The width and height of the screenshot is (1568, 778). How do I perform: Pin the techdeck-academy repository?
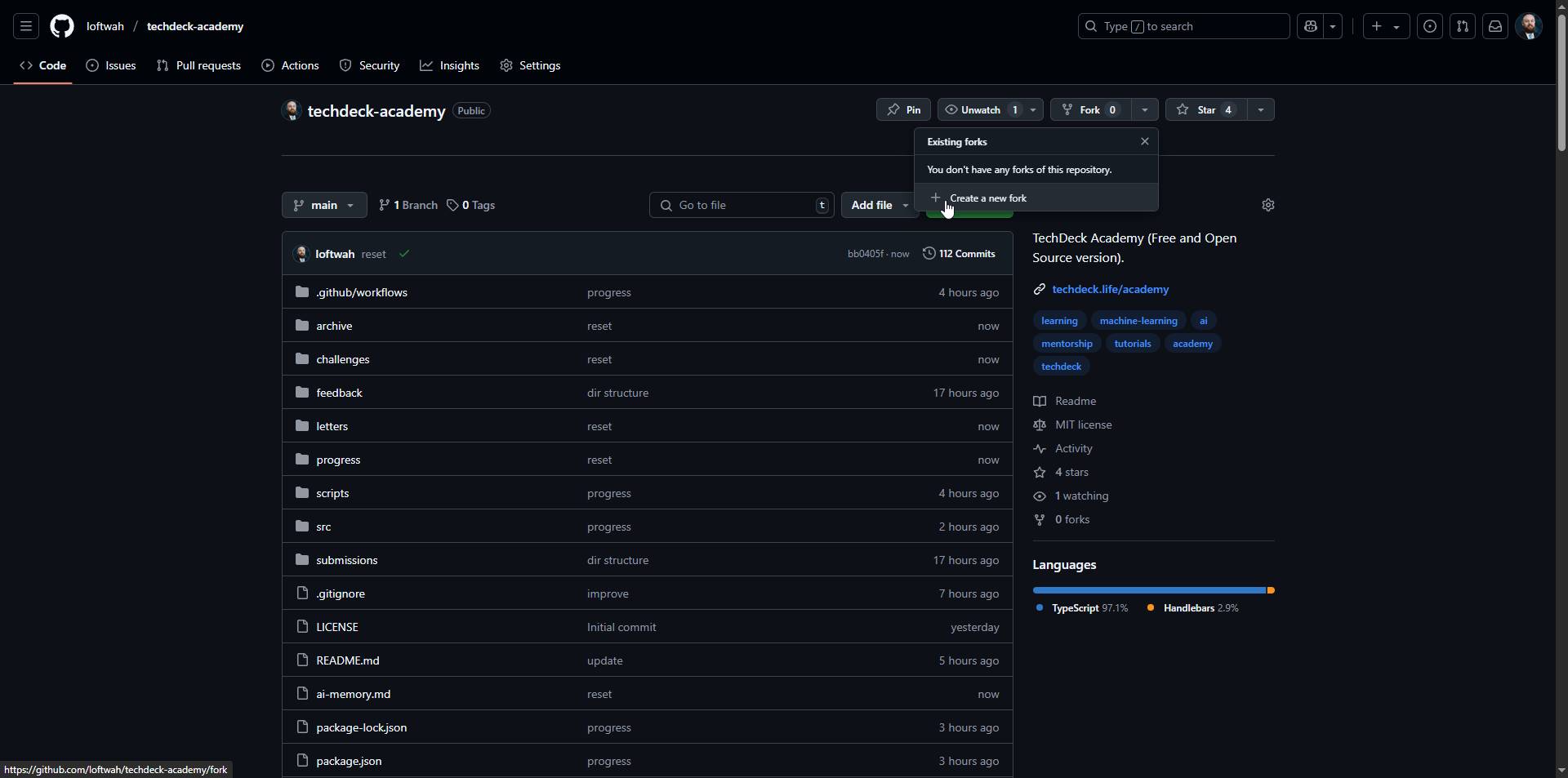[x=904, y=109]
